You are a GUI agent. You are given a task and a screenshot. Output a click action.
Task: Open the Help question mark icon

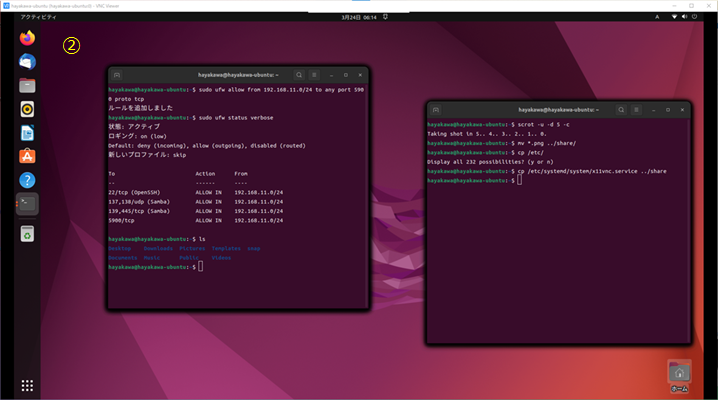tap(27, 179)
